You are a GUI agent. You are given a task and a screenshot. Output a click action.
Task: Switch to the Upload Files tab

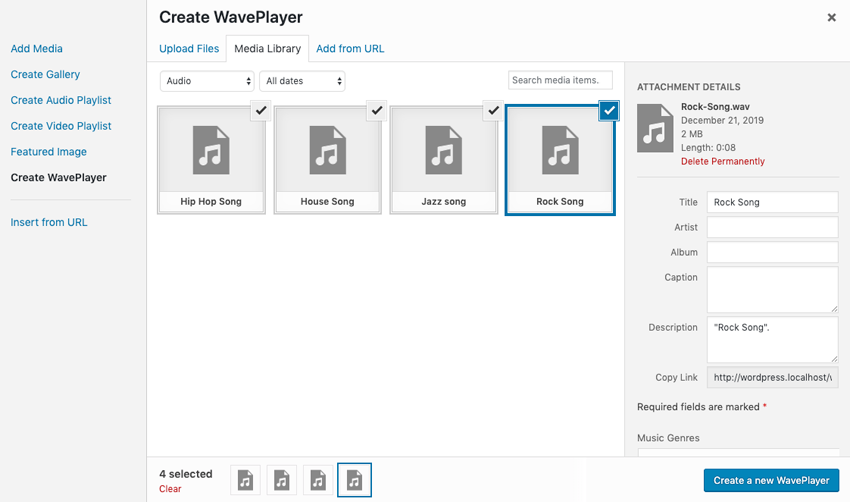click(189, 49)
